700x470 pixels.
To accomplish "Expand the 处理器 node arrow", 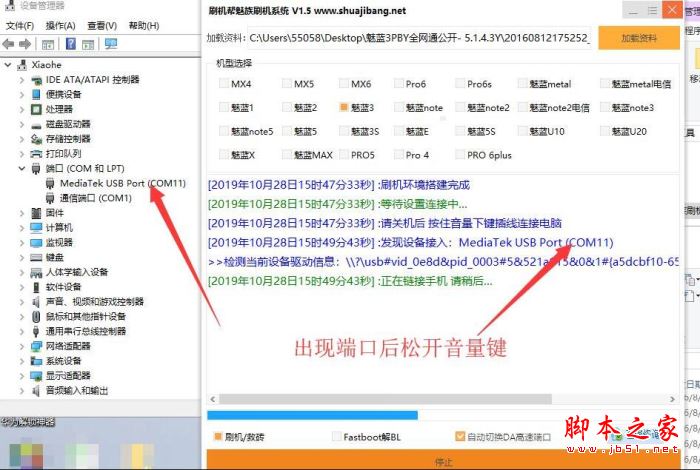I will coord(21,109).
